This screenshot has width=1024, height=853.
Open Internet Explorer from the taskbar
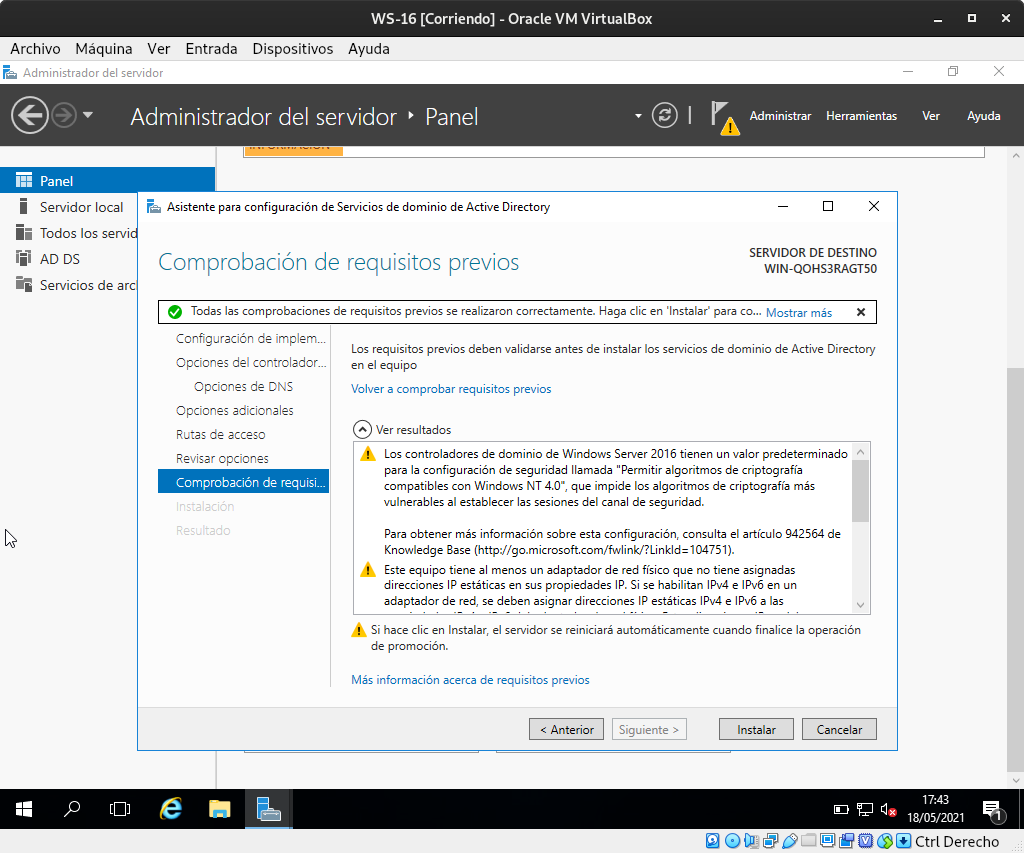172,809
